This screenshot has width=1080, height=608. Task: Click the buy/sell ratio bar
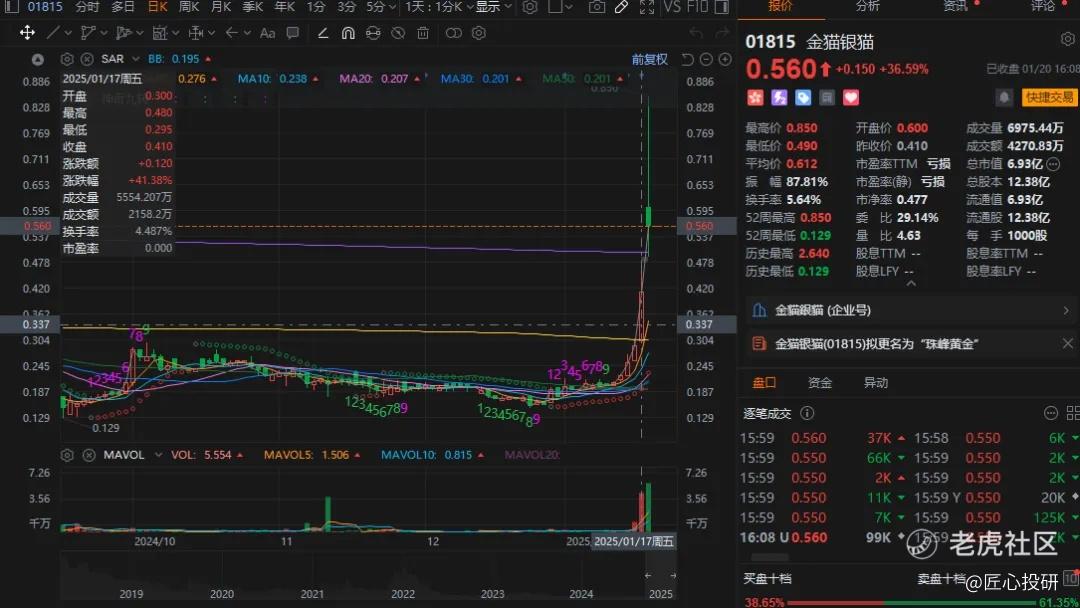[x=911, y=603]
